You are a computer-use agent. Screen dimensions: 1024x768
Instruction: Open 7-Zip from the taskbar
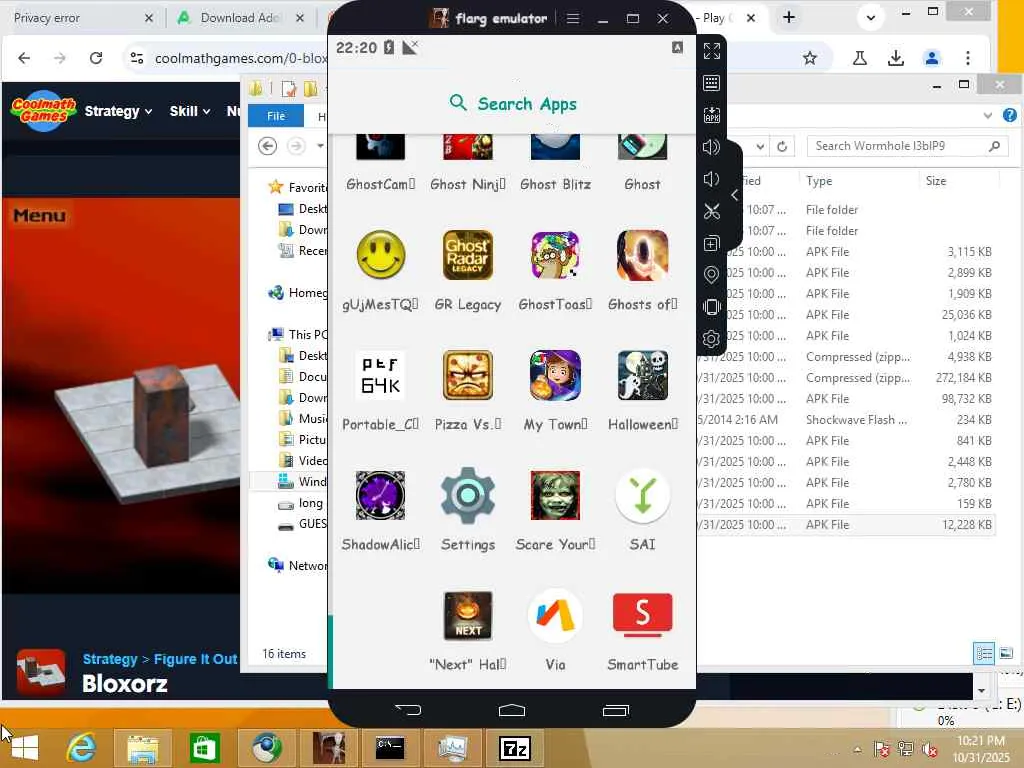(x=515, y=748)
